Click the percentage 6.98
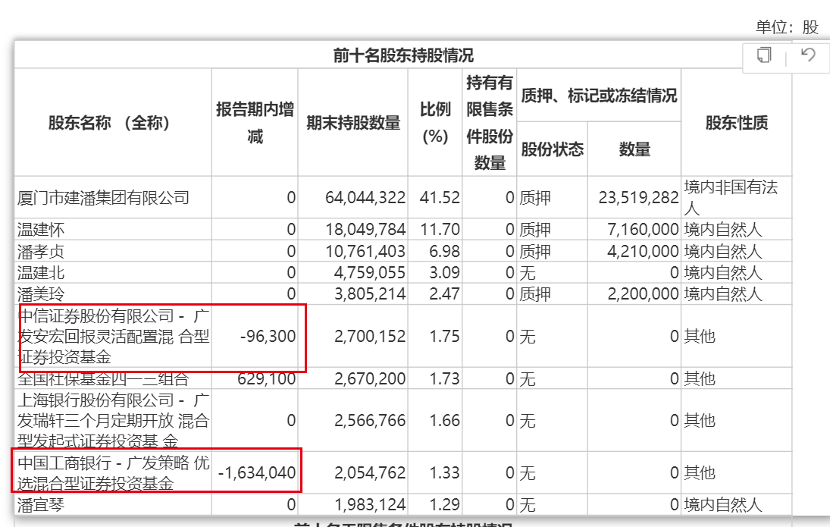 (444, 252)
